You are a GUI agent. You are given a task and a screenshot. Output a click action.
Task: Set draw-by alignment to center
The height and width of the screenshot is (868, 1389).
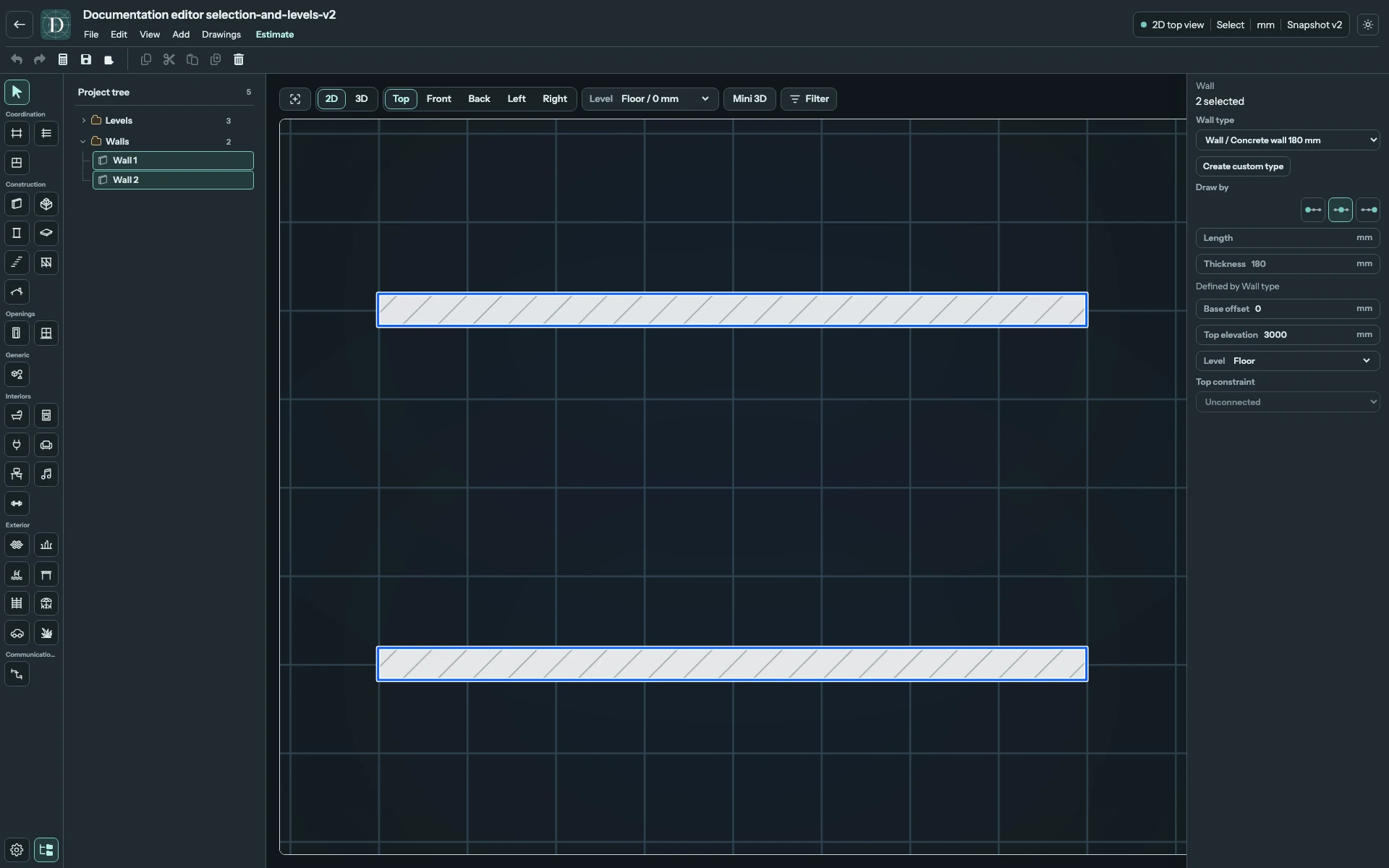(1341, 210)
